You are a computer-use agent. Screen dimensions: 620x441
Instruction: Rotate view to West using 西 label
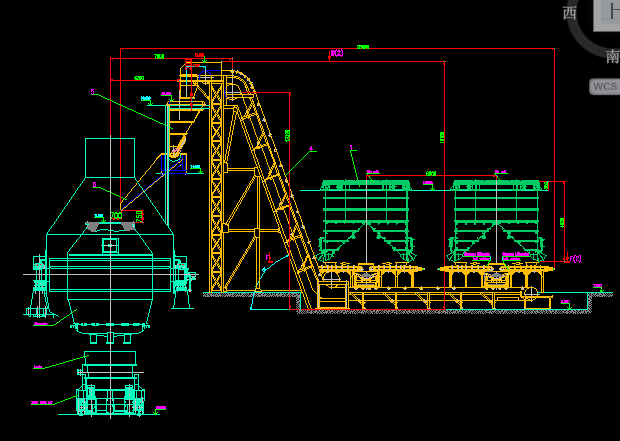coord(569,13)
